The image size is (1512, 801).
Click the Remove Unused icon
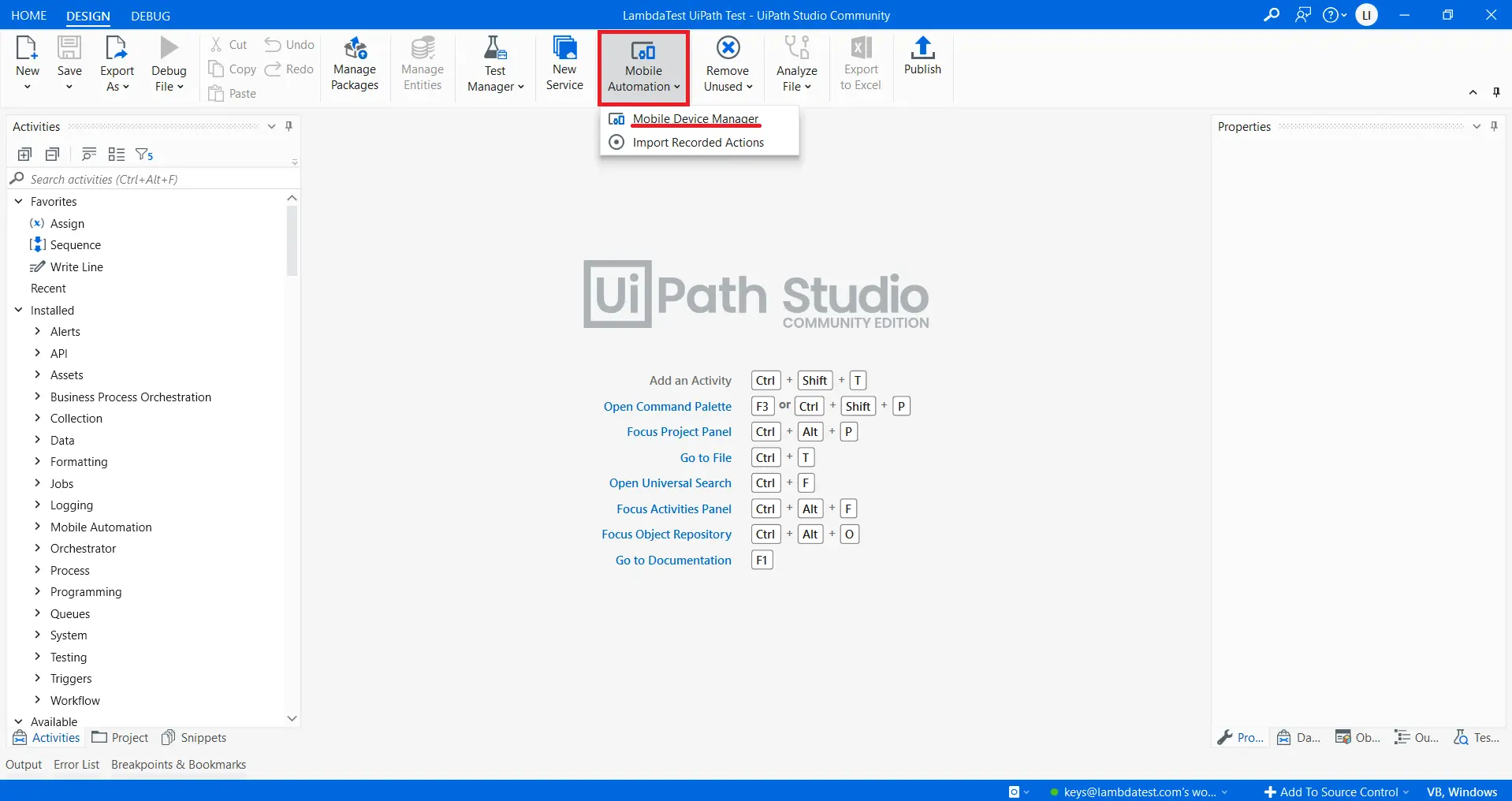click(728, 49)
